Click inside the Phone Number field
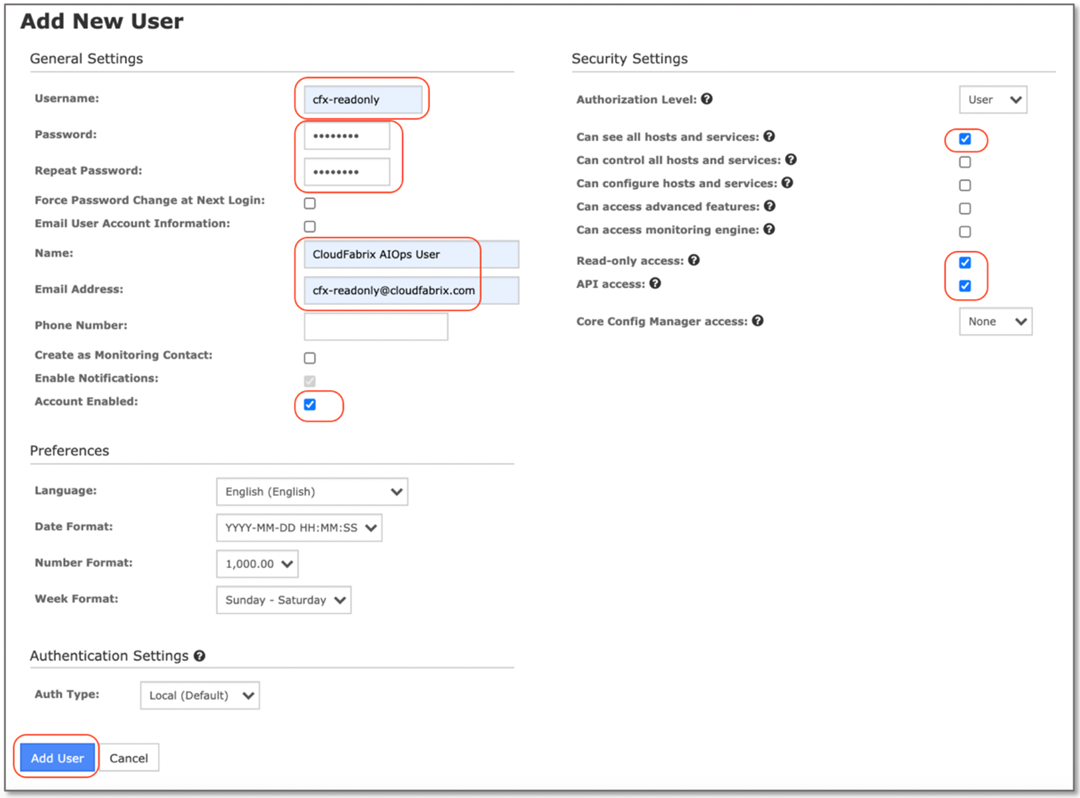Screen dimensions: 1080x798 point(375,326)
